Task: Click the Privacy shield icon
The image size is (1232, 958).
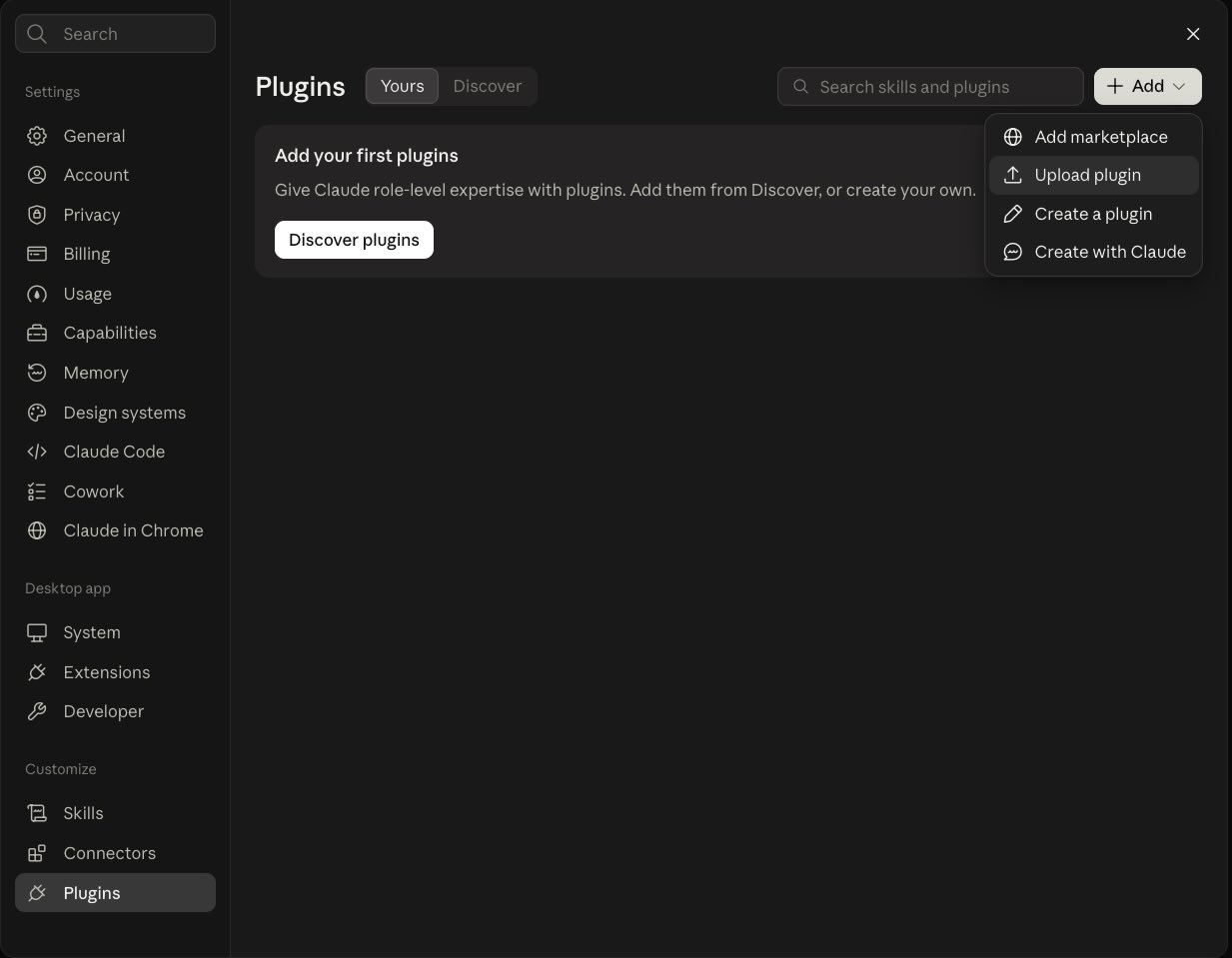Action: [x=37, y=215]
